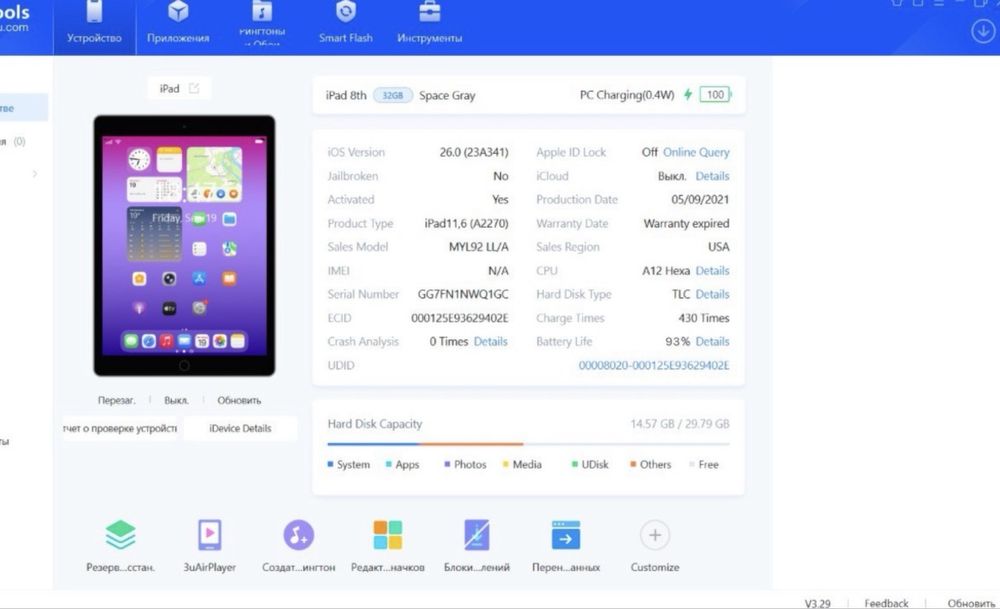Click the Others legend swatch
This screenshot has height=609, width=1000.
633,464
